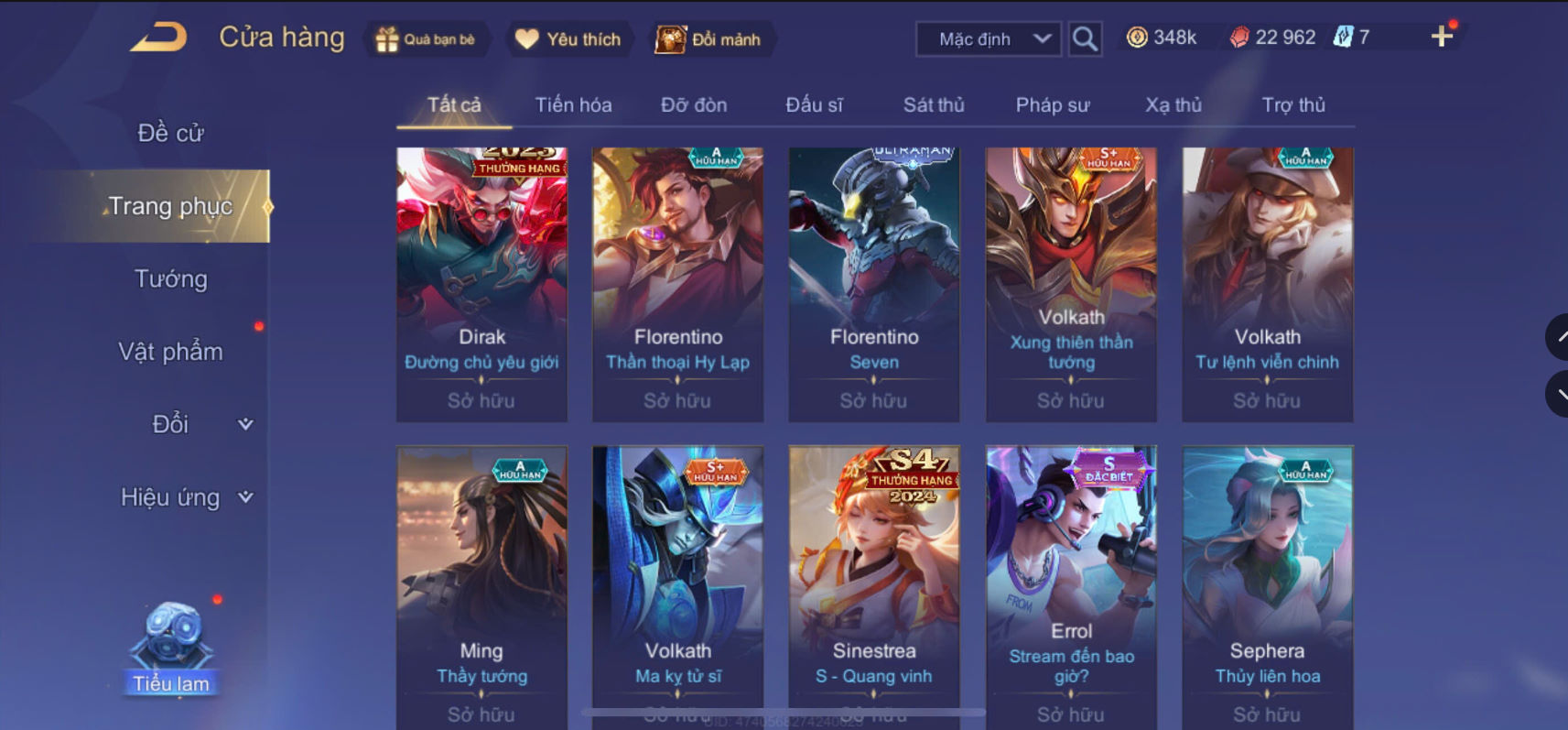
Task: Open Đổi mảnh fragment exchange icon
Action: point(670,39)
